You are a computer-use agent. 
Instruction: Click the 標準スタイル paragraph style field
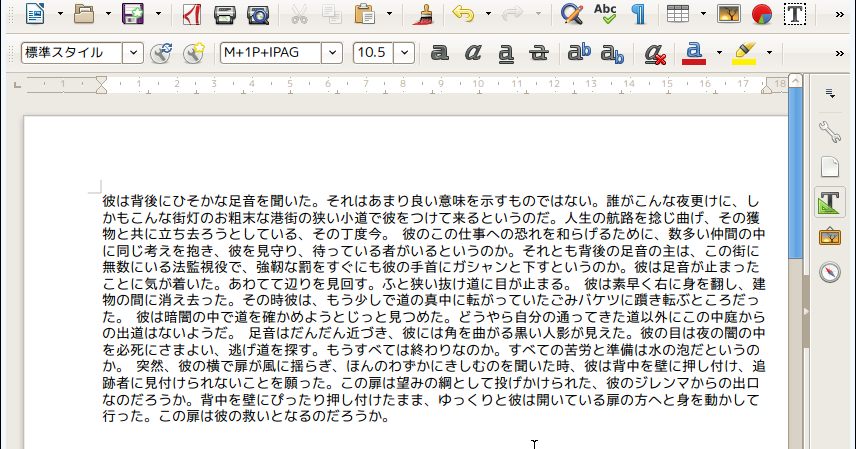[71, 53]
